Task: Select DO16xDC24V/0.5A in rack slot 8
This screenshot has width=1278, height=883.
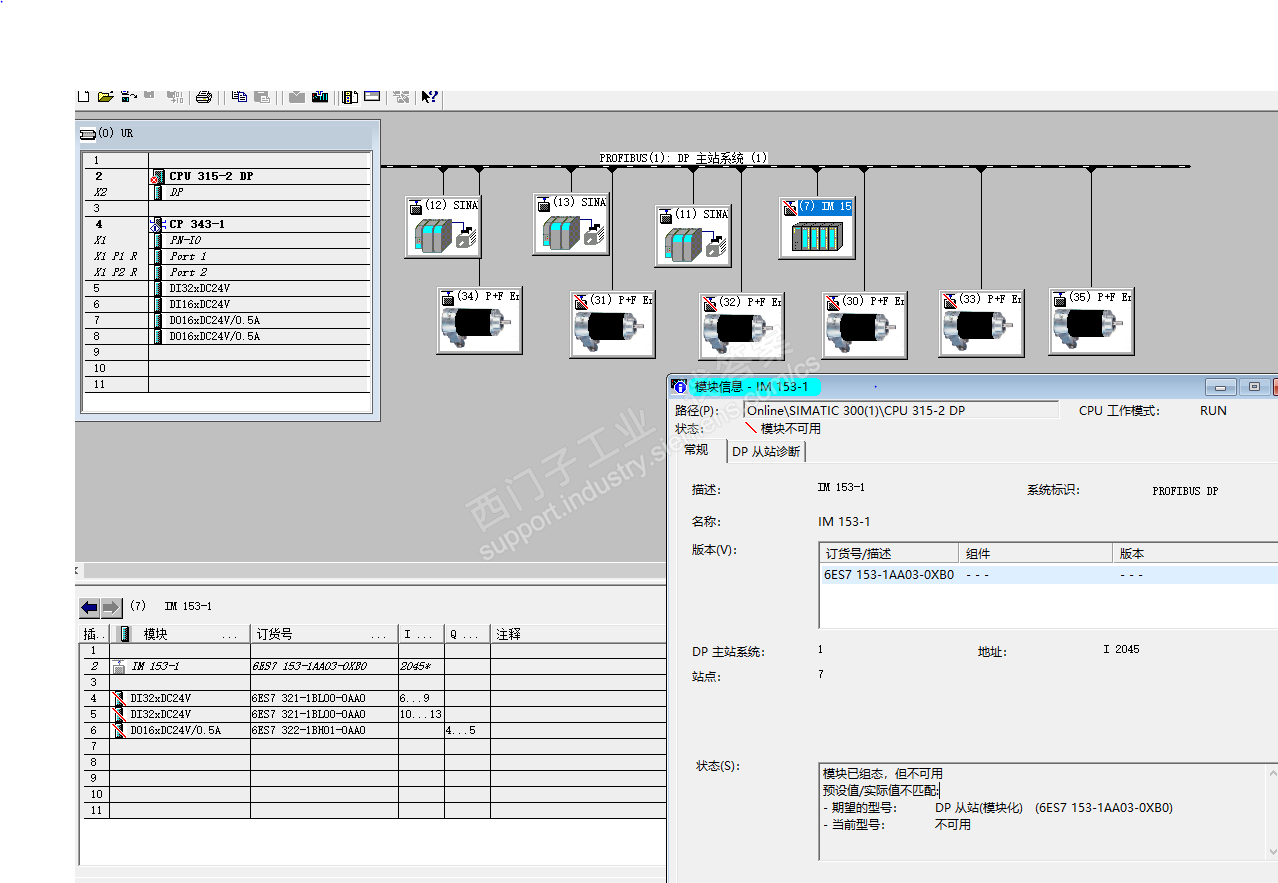Action: coord(227,336)
